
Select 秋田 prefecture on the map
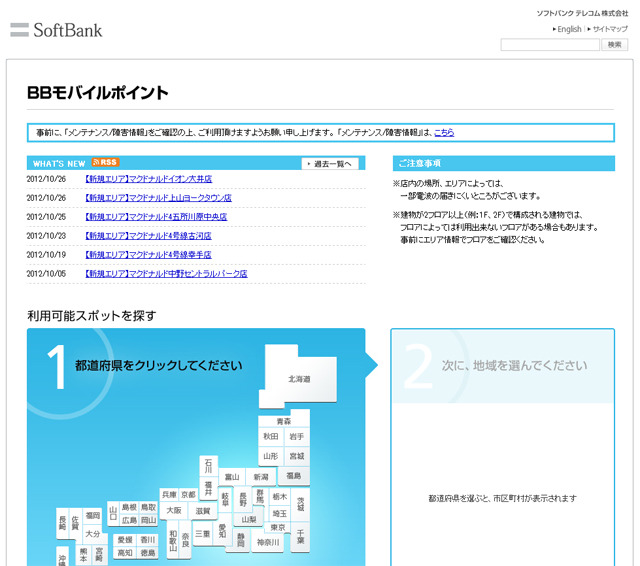click(x=271, y=437)
